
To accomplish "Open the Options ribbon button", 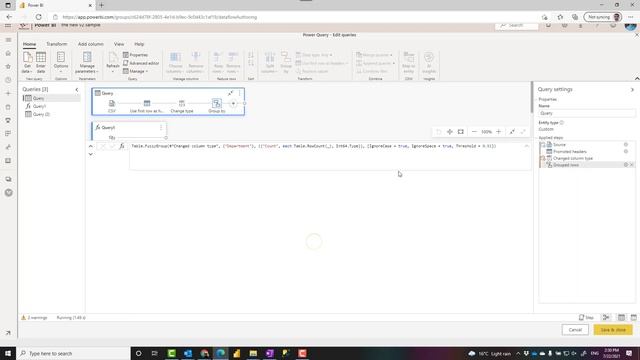I will 61,62.
